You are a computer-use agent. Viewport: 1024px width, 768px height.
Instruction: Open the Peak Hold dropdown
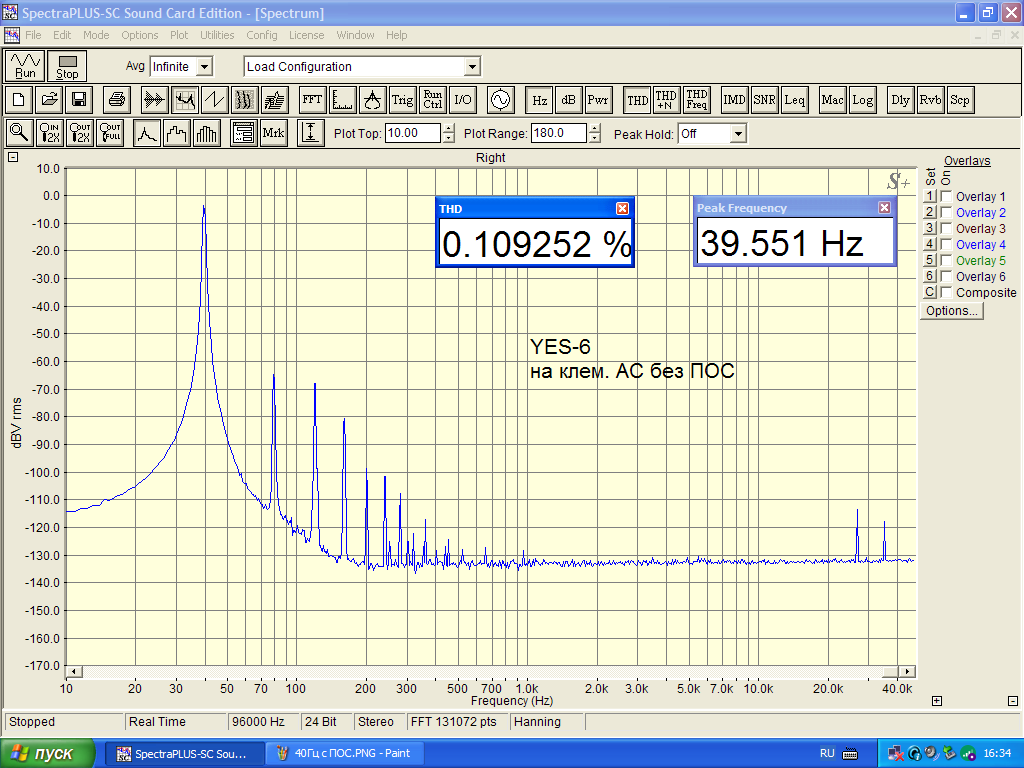point(738,134)
